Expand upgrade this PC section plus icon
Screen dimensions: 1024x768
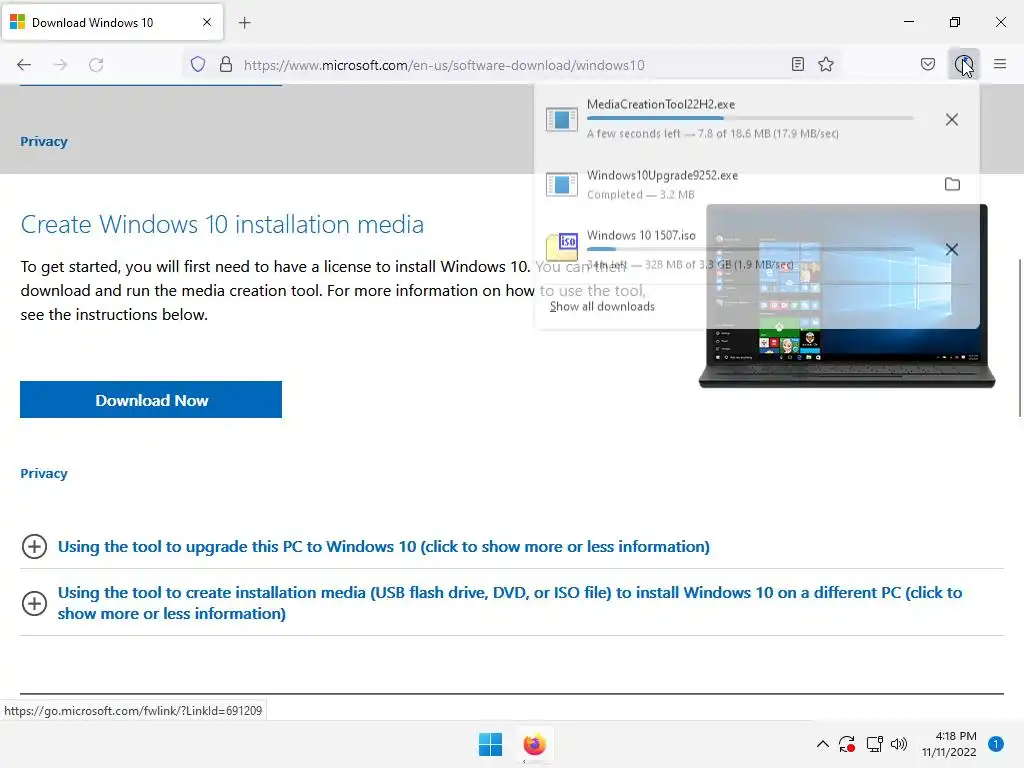pyautogui.click(x=35, y=547)
